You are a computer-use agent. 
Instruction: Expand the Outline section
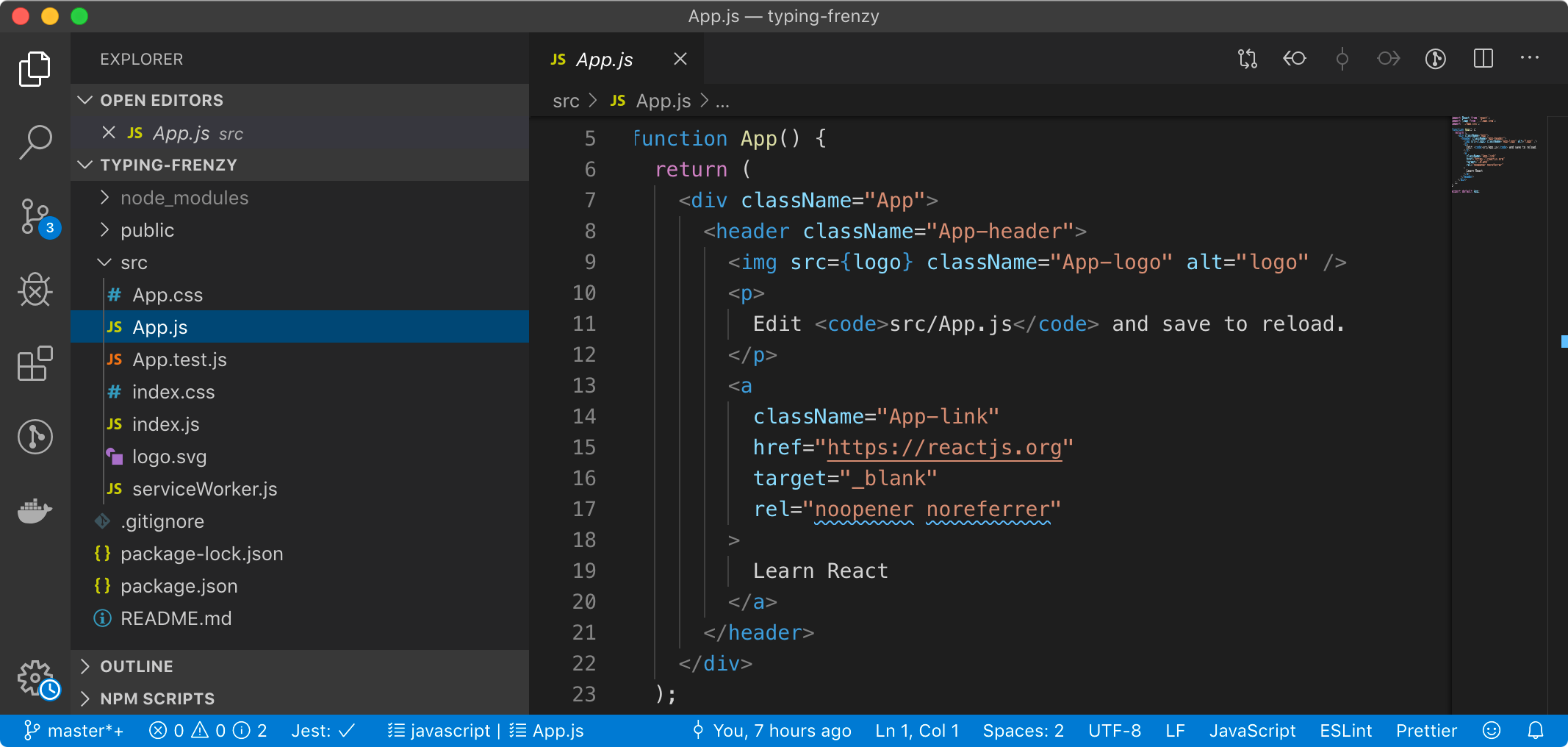click(300, 666)
